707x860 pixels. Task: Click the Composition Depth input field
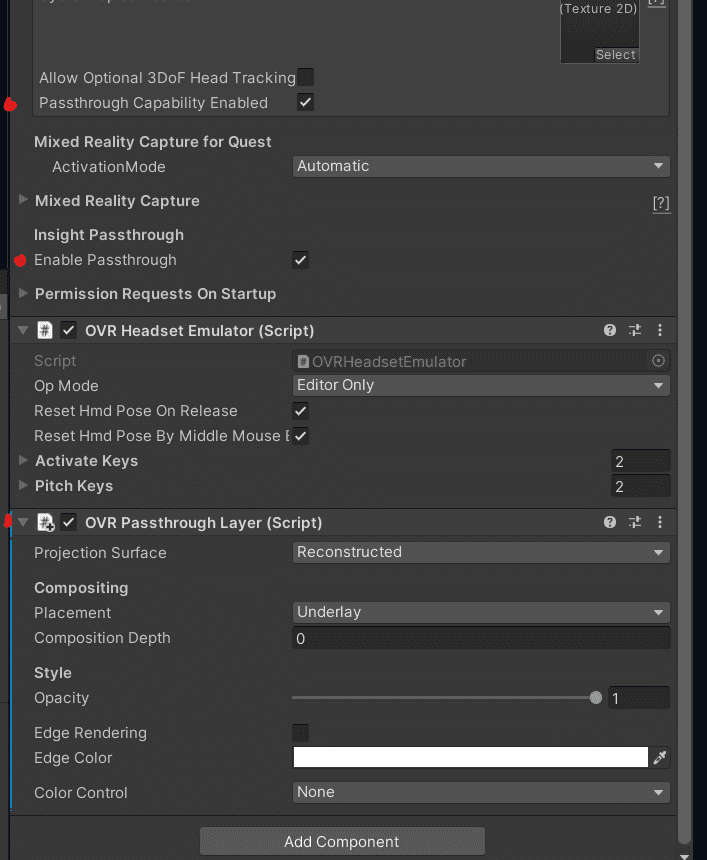tap(481, 638)
